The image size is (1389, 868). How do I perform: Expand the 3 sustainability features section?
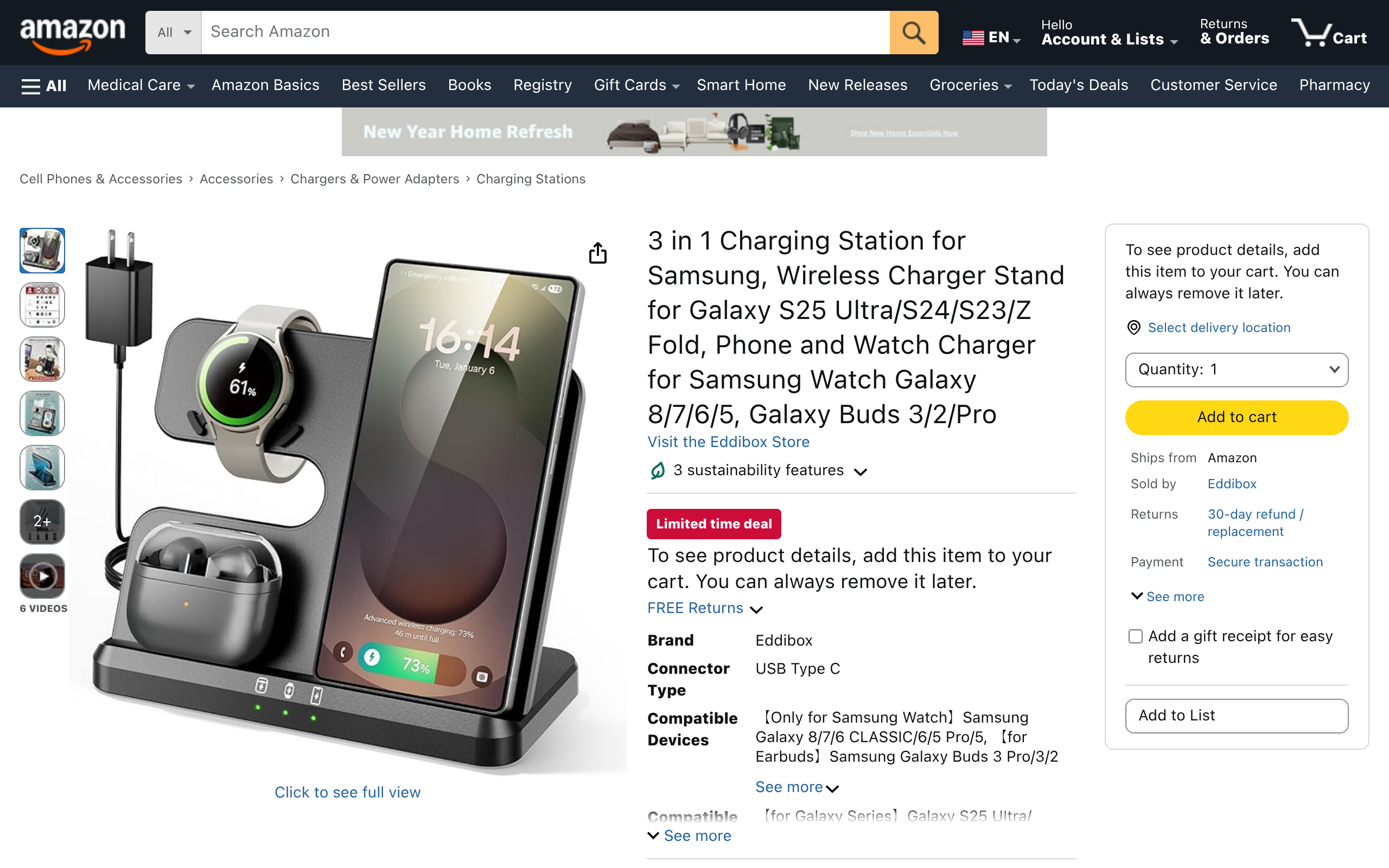coord(757,471)
